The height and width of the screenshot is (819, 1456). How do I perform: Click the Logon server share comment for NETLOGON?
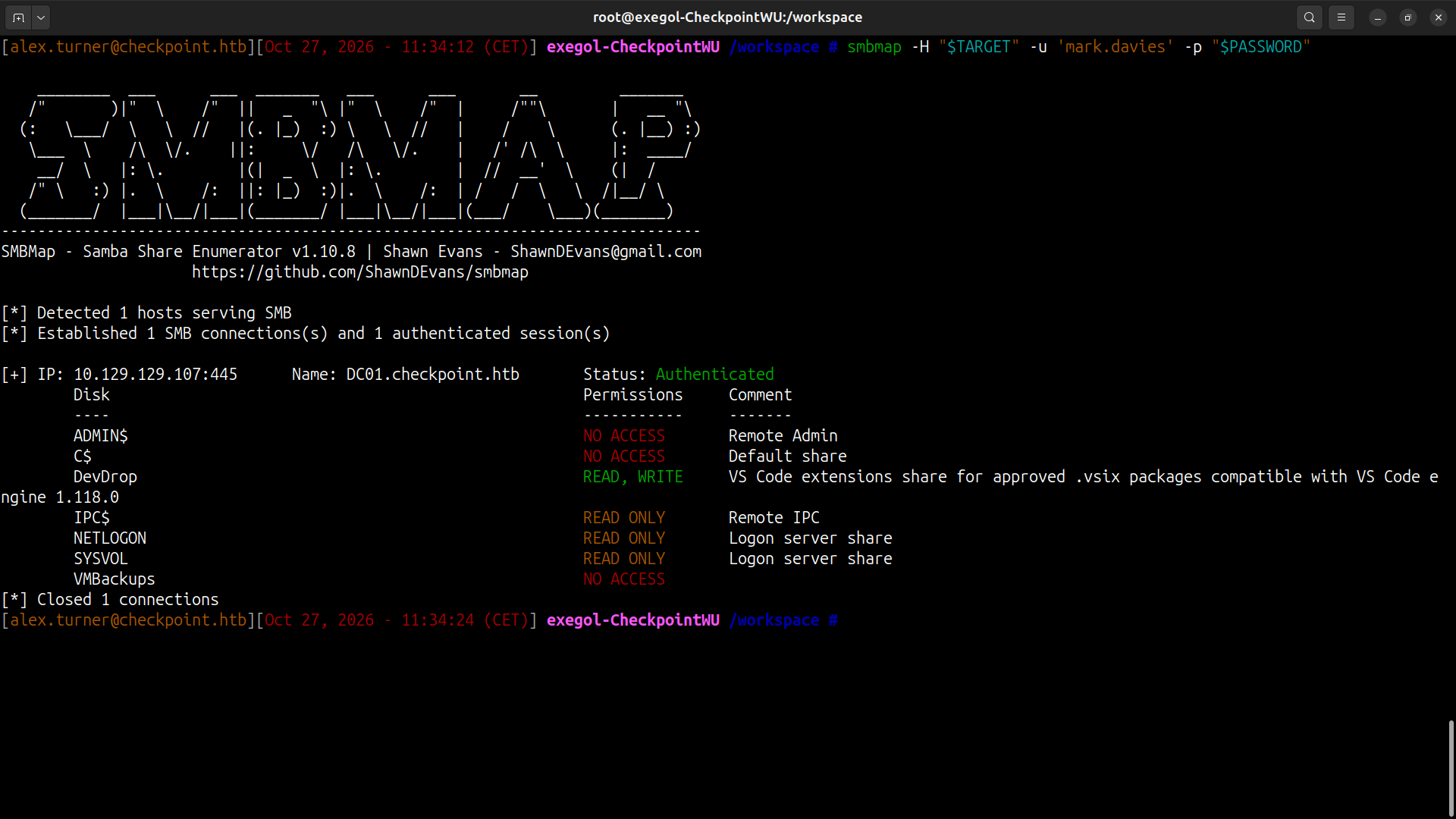tap(811, 538)
